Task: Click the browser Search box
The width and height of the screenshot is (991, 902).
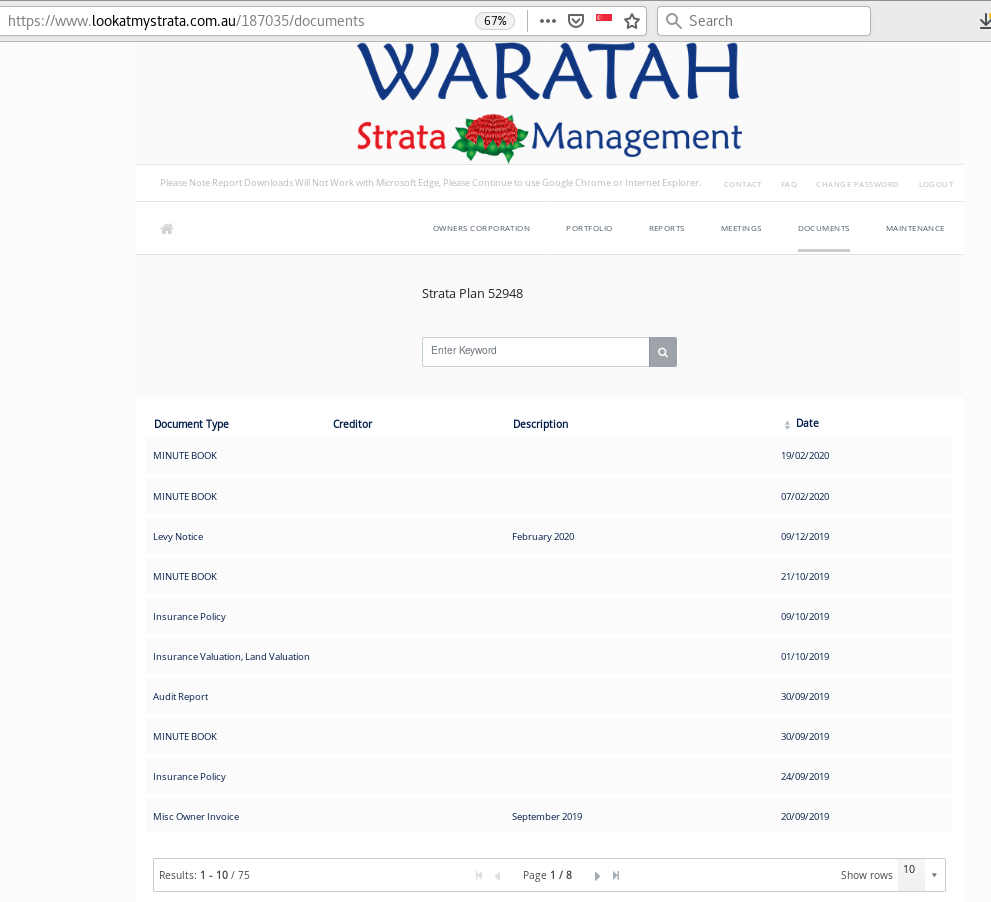Action: (x=764, y=21)
